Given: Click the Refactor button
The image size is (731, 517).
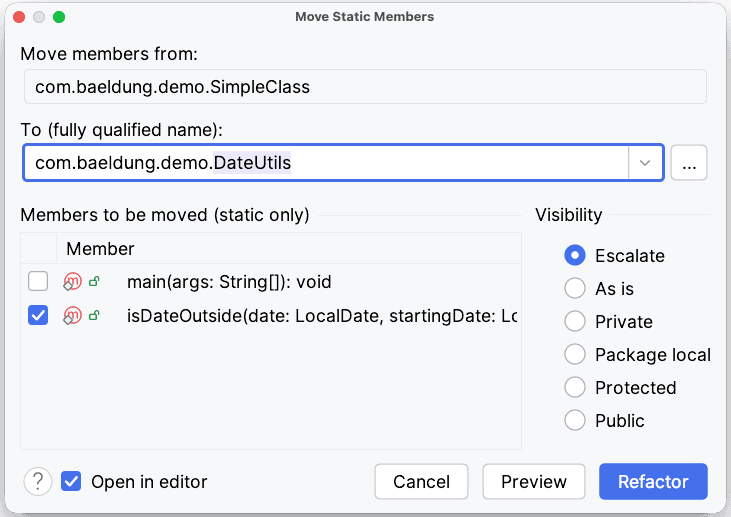Looking at the screenshot, I should click(653, 481).
